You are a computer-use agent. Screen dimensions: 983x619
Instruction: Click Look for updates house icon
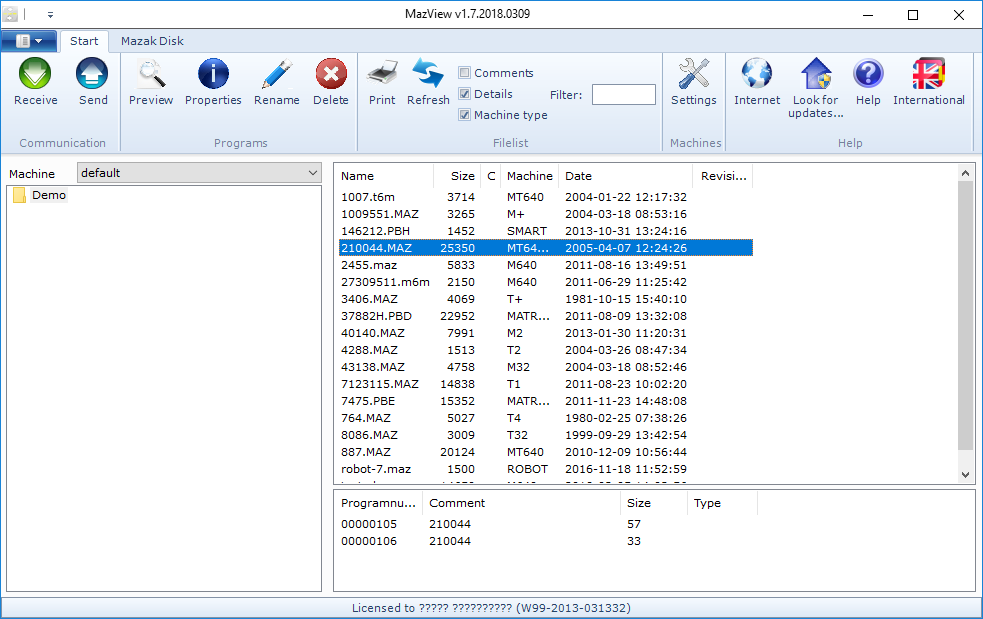coord(816,73)
